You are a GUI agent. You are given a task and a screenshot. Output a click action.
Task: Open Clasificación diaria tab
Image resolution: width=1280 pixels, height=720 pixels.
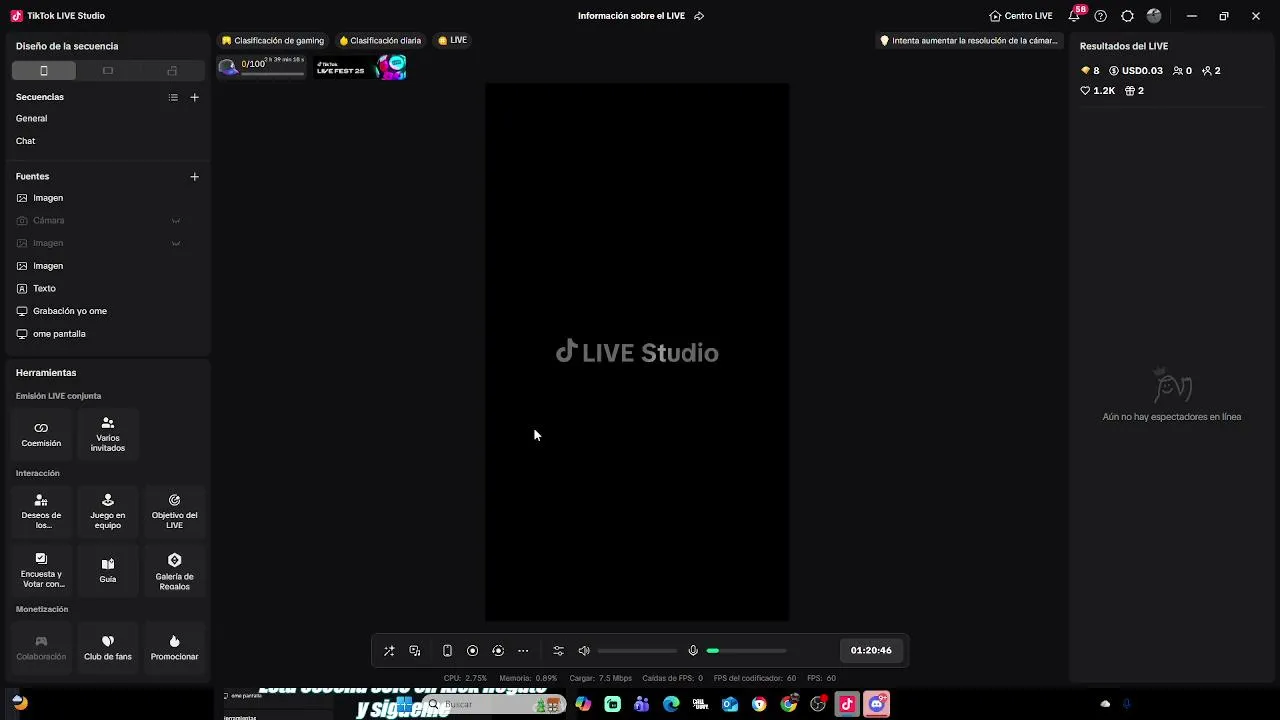[x=380, y=41]
